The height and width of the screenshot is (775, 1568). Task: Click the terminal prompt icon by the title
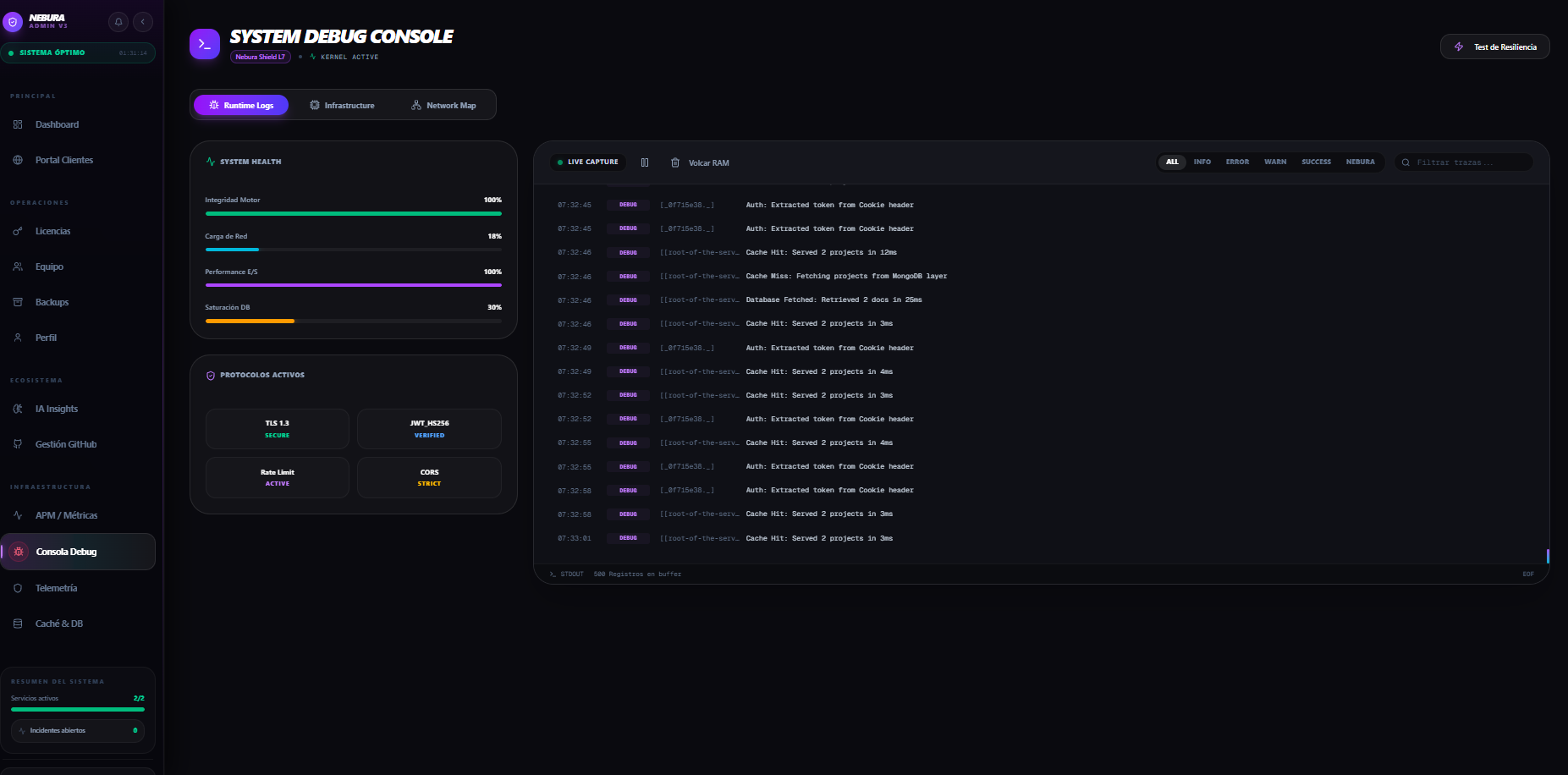205,44
